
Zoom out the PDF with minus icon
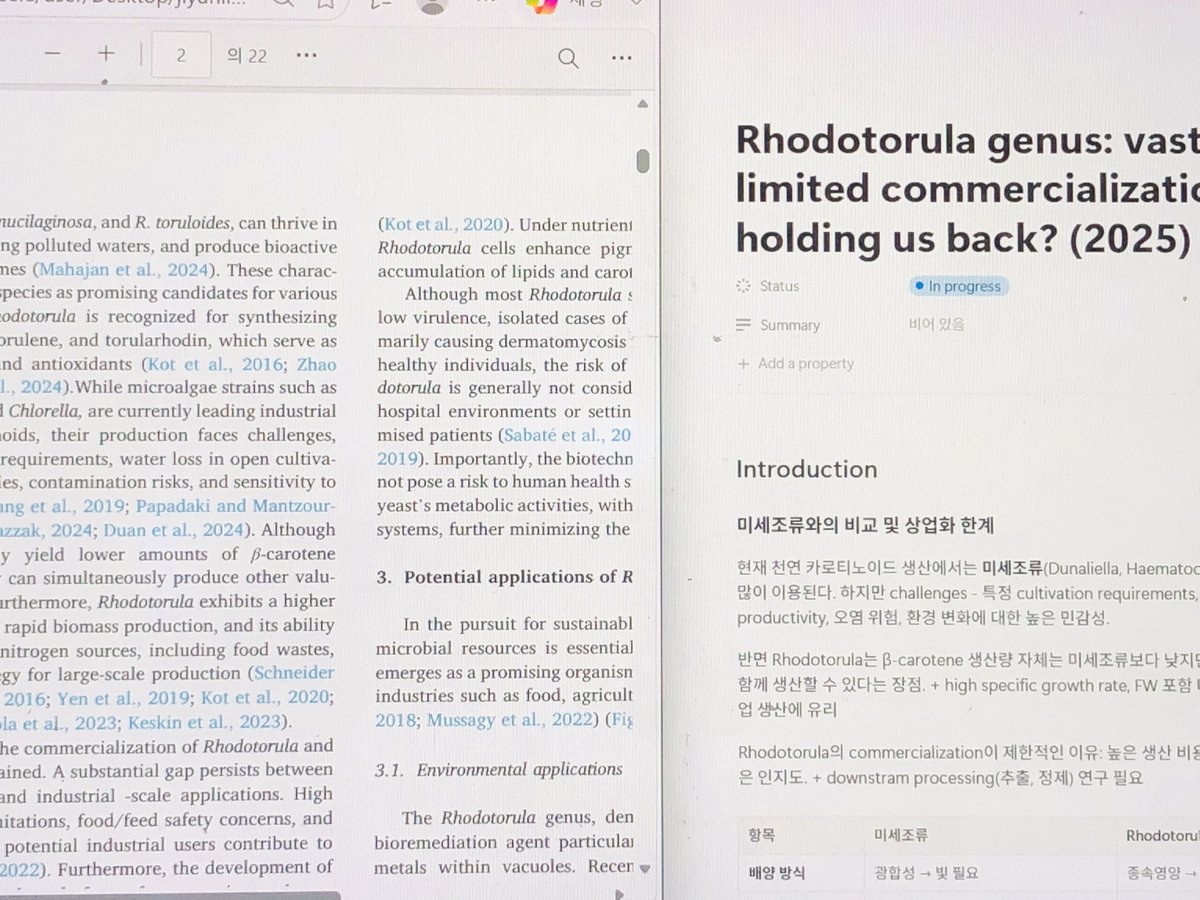(x=53, y=54)
